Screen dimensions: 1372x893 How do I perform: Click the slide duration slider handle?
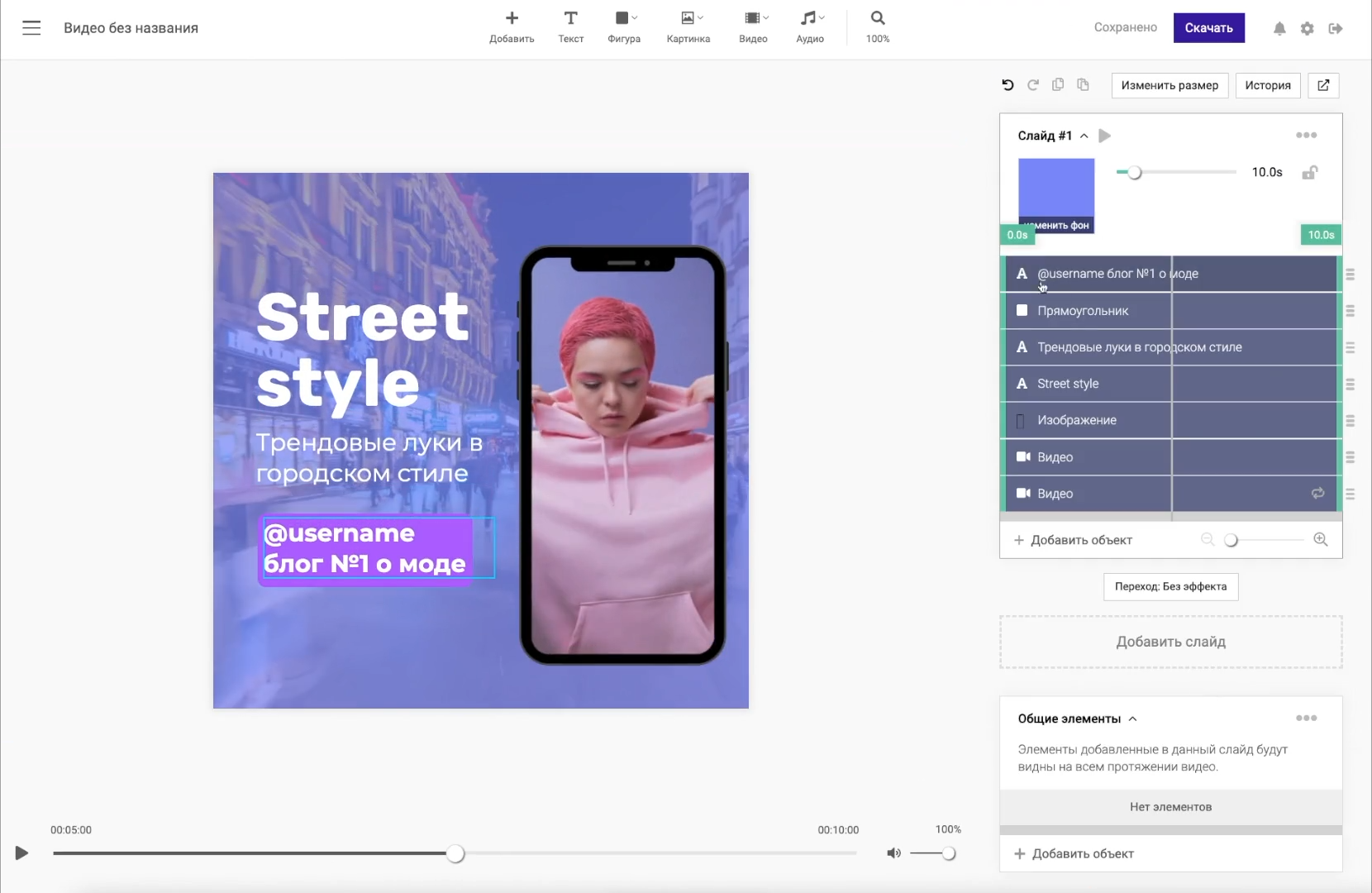(1135, 173)
